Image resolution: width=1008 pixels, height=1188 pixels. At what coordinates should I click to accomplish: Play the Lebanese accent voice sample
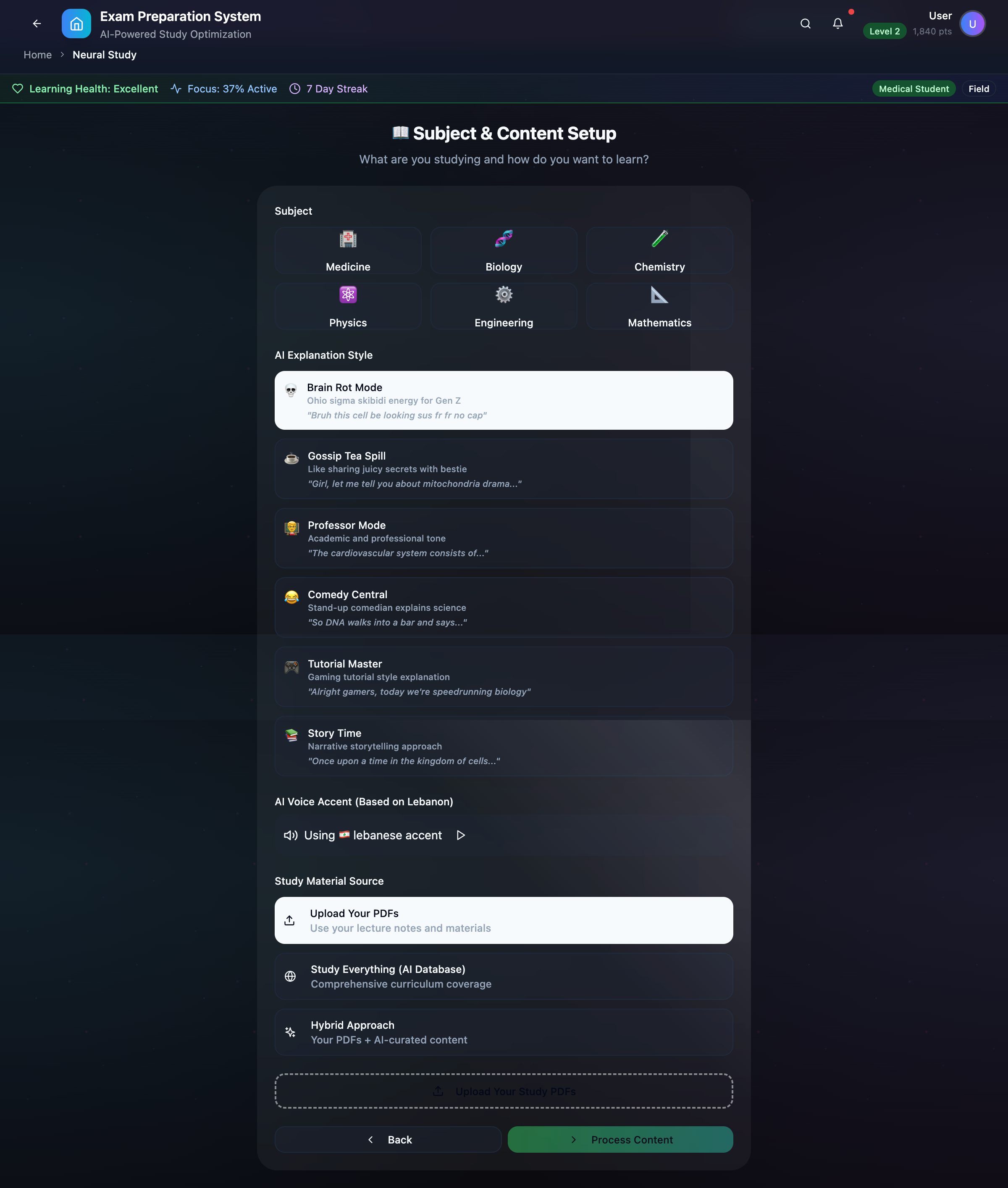[x=461, y=835]
